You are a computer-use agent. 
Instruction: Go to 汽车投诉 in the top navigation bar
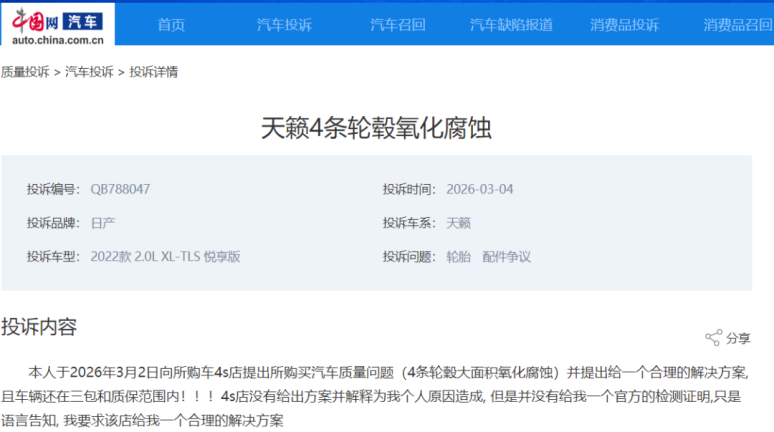click(284, 25)
